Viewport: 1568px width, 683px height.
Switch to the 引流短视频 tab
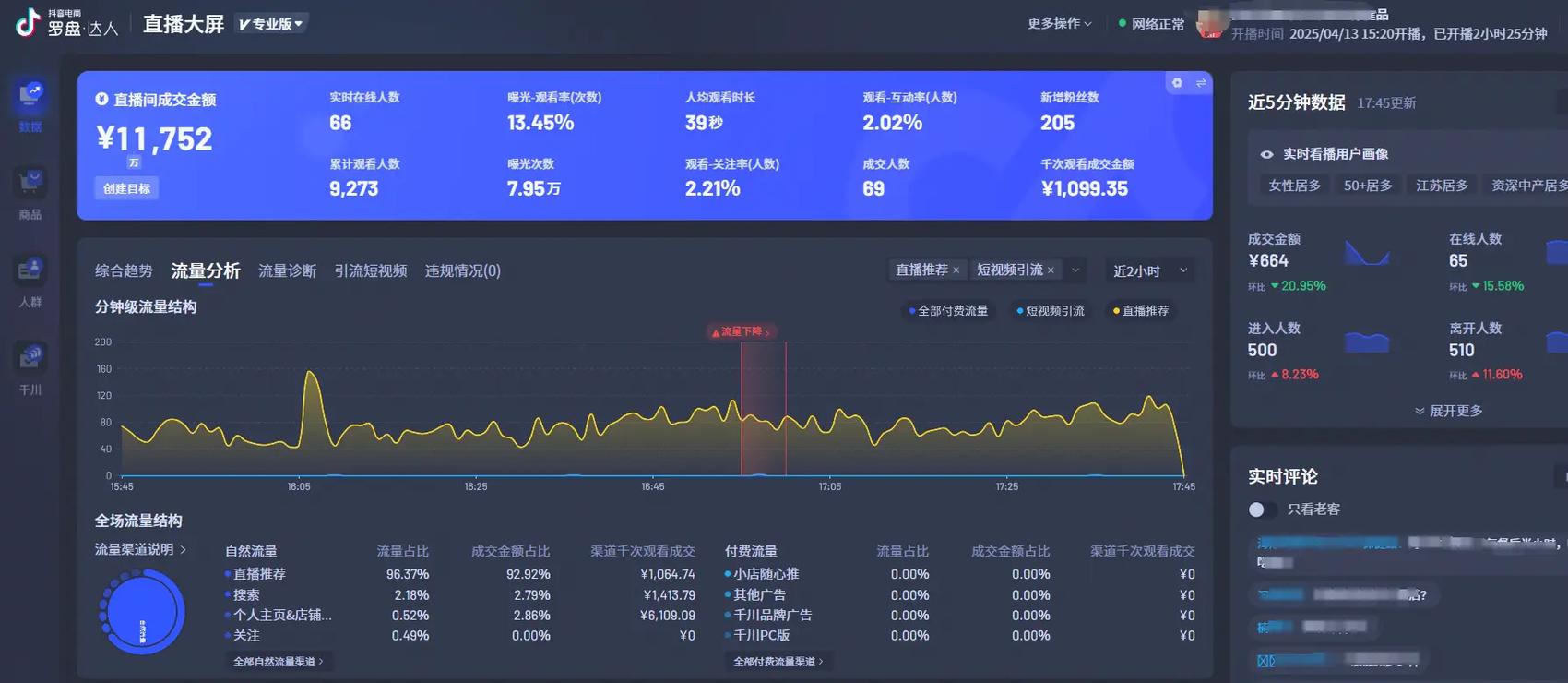[x=371, y=270]
